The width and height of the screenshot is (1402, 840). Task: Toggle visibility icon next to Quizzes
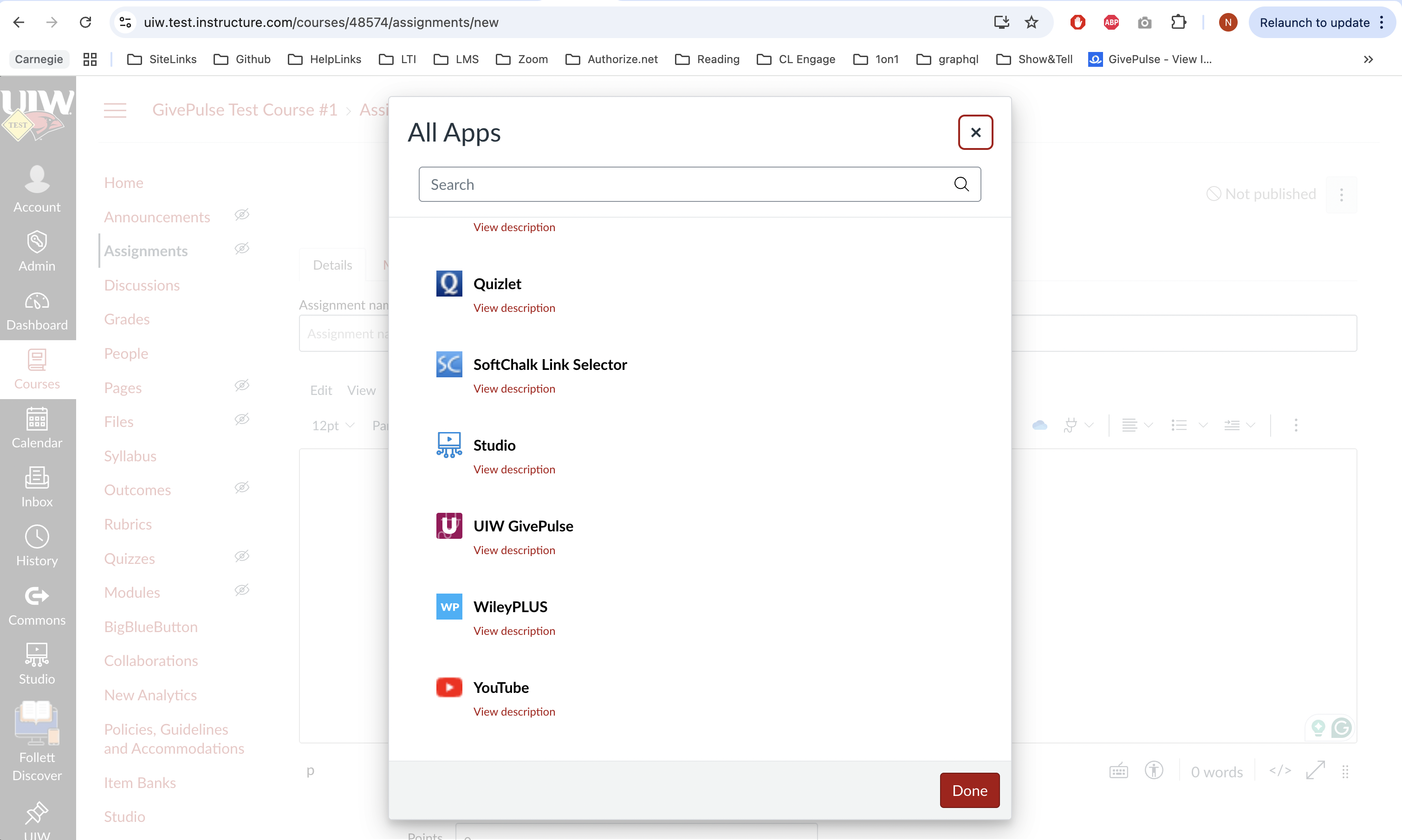pos(242,556)
